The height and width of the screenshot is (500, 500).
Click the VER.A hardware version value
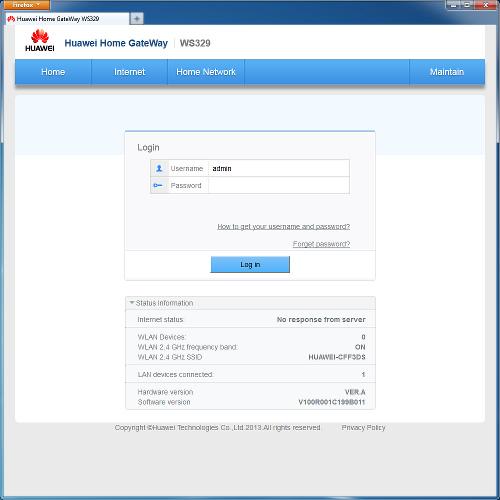[355, 392]
